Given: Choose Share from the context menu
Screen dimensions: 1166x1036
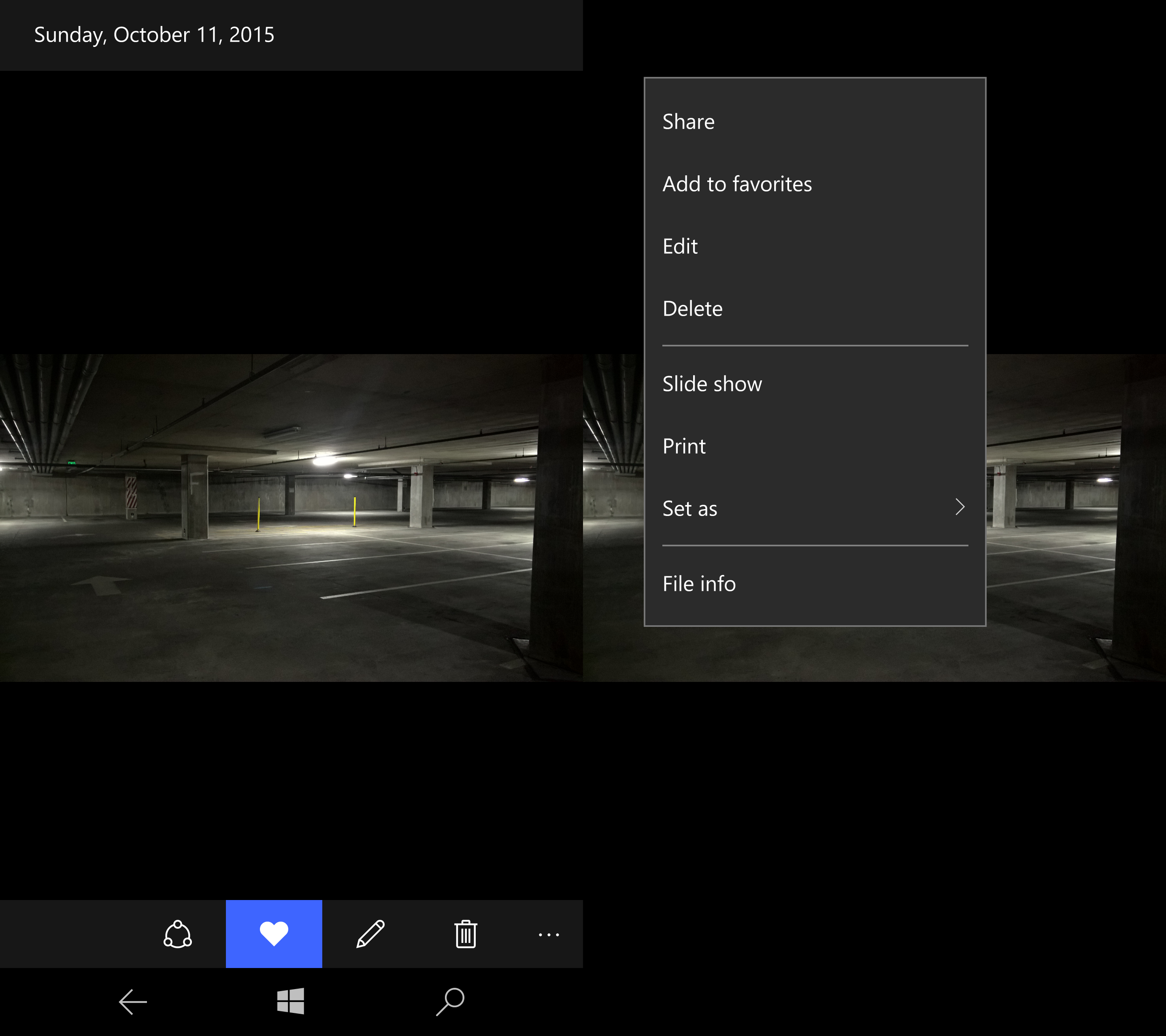Looking at the screenshot, I should click(815, 121).
